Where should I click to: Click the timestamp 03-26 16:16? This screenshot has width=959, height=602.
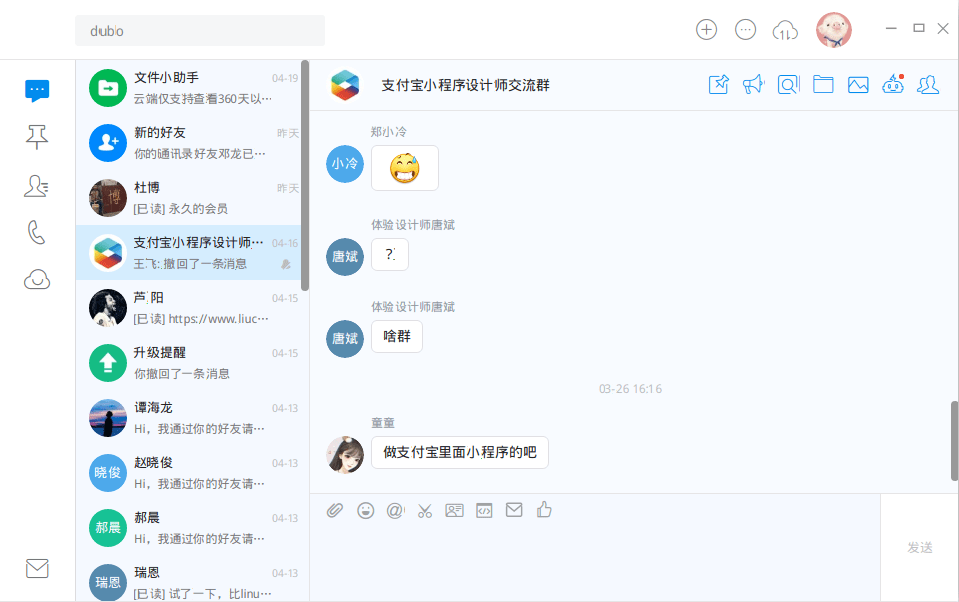pyautogui.click(x=631, y=388)
